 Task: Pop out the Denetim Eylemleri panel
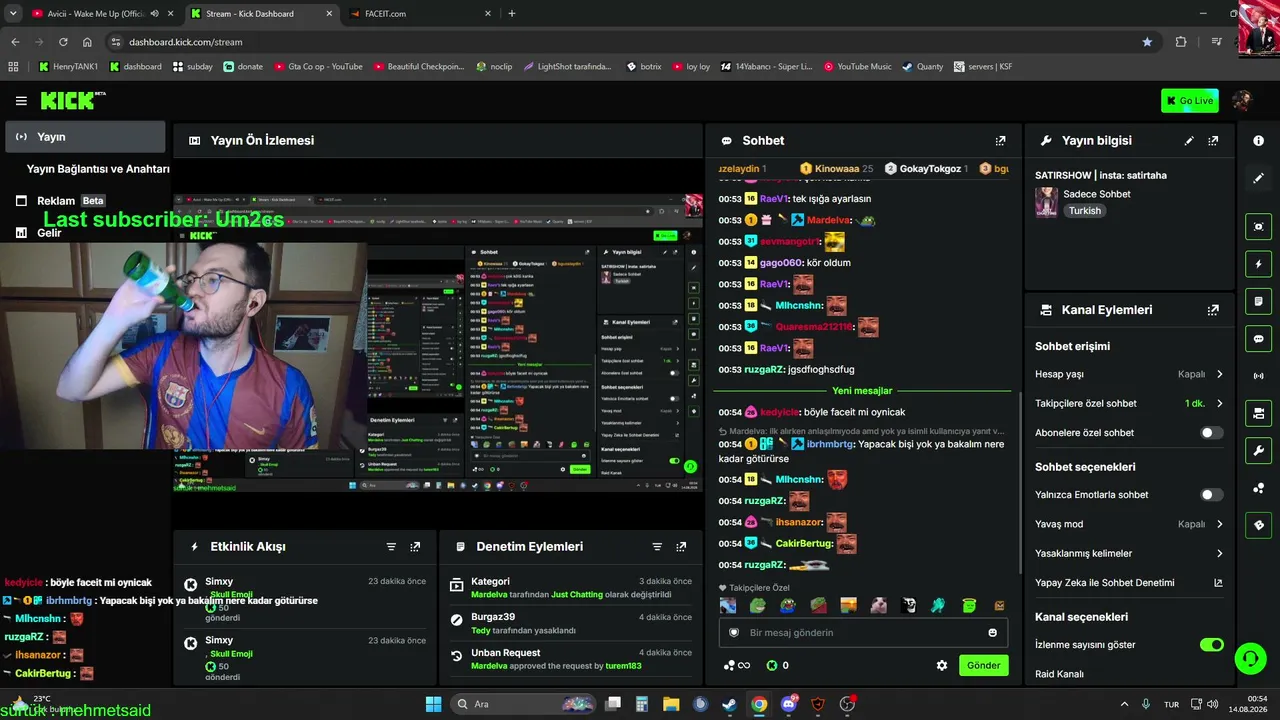click(x=681, y=547)
